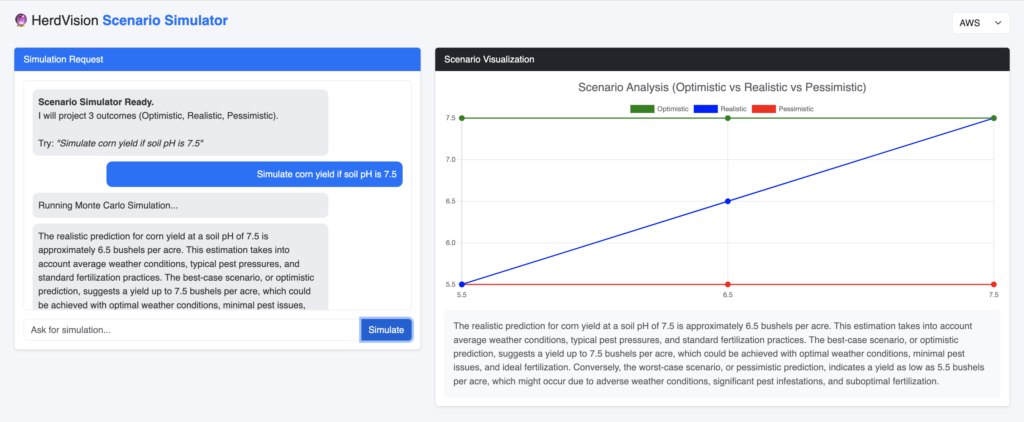
Task: Click the red Pessimistic midpoint data point
Action: pos(727,285)
